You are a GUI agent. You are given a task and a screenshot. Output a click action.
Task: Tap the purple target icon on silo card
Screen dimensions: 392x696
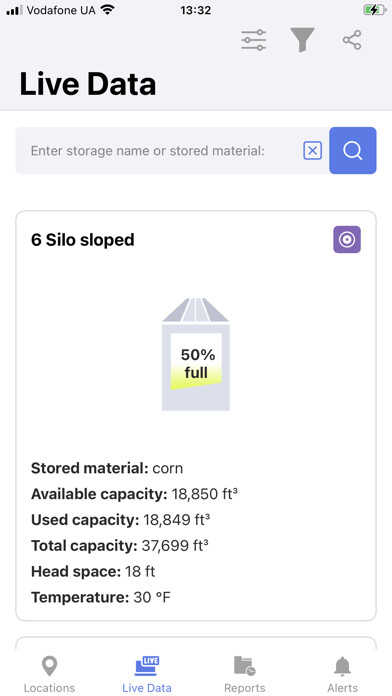click(x=347, y=240)
